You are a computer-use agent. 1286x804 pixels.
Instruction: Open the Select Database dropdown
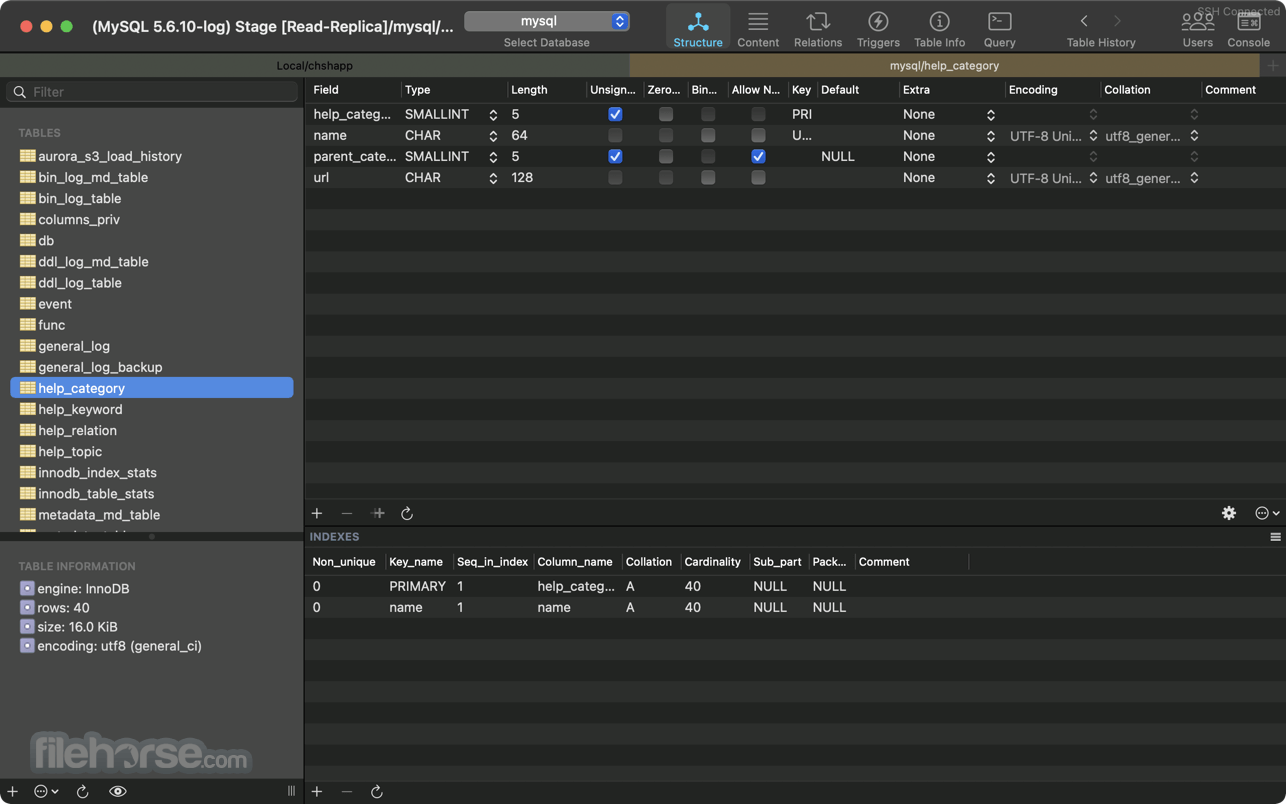(547, 21)
